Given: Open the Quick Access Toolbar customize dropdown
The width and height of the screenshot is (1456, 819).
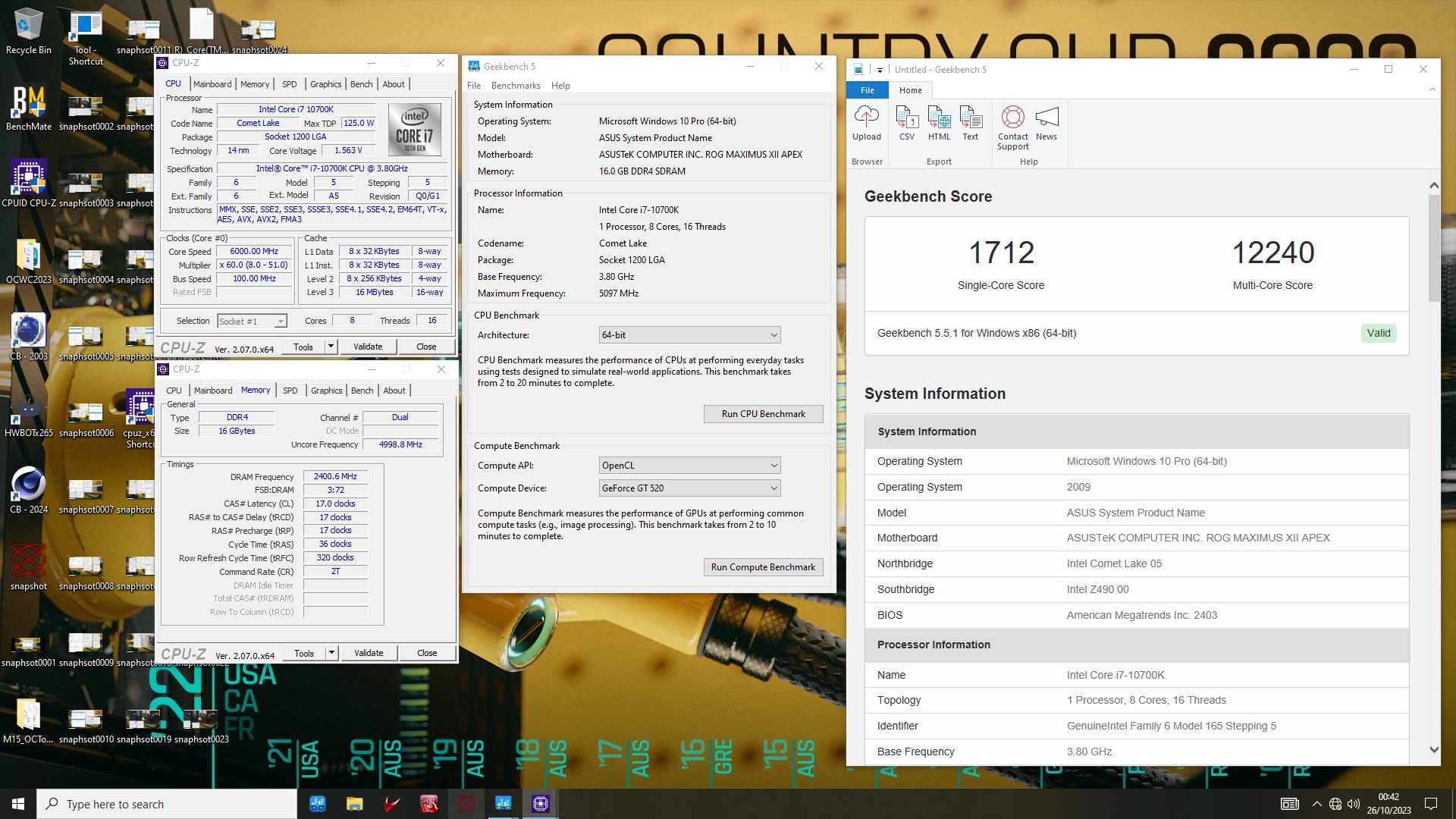Looking at the screenshot, I should coord(880,70).
